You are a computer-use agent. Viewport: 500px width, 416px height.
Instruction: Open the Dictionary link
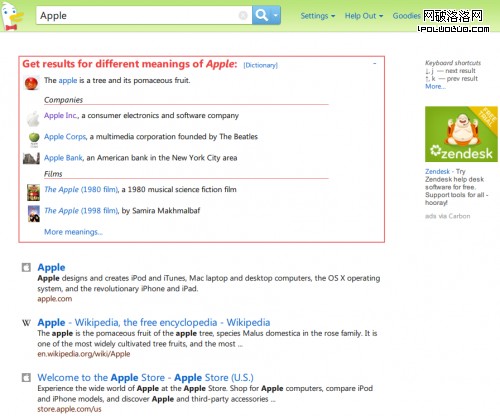(260, 65)
